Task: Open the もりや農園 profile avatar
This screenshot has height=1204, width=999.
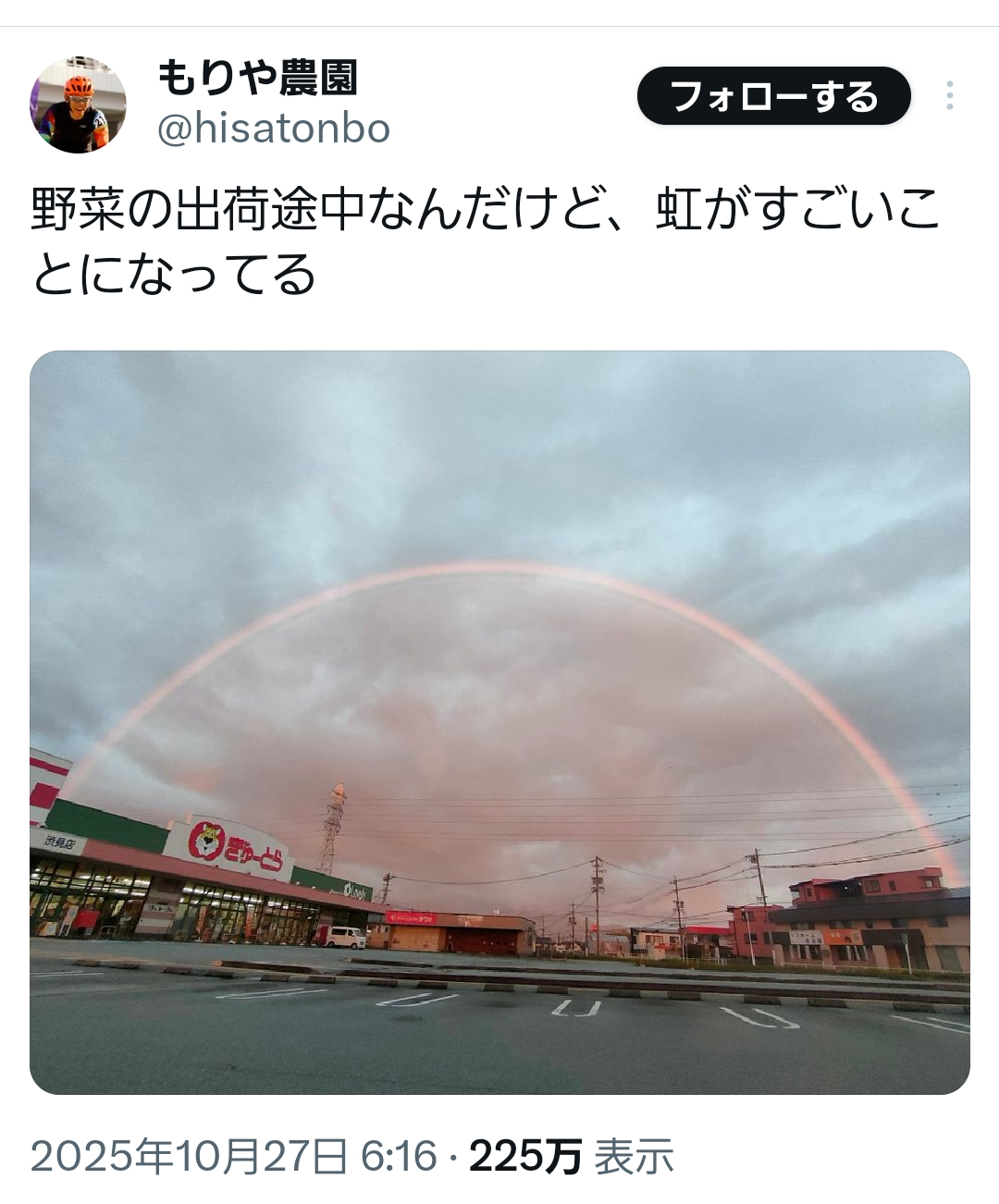Action: pyautogui.click(x=78, y=105)
